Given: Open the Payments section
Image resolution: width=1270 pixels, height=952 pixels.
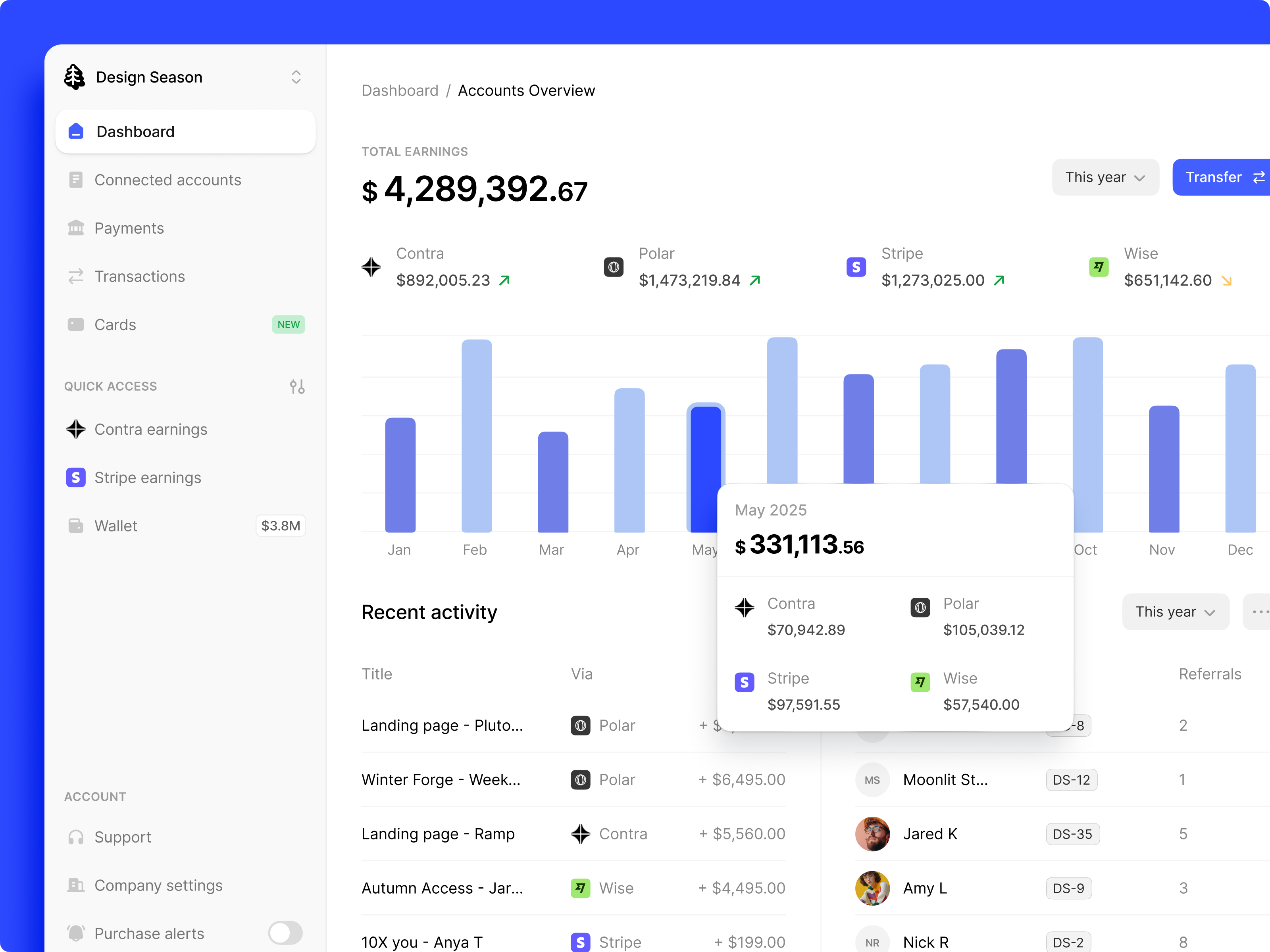Looking at the screenshot, I should coord(185,228).
